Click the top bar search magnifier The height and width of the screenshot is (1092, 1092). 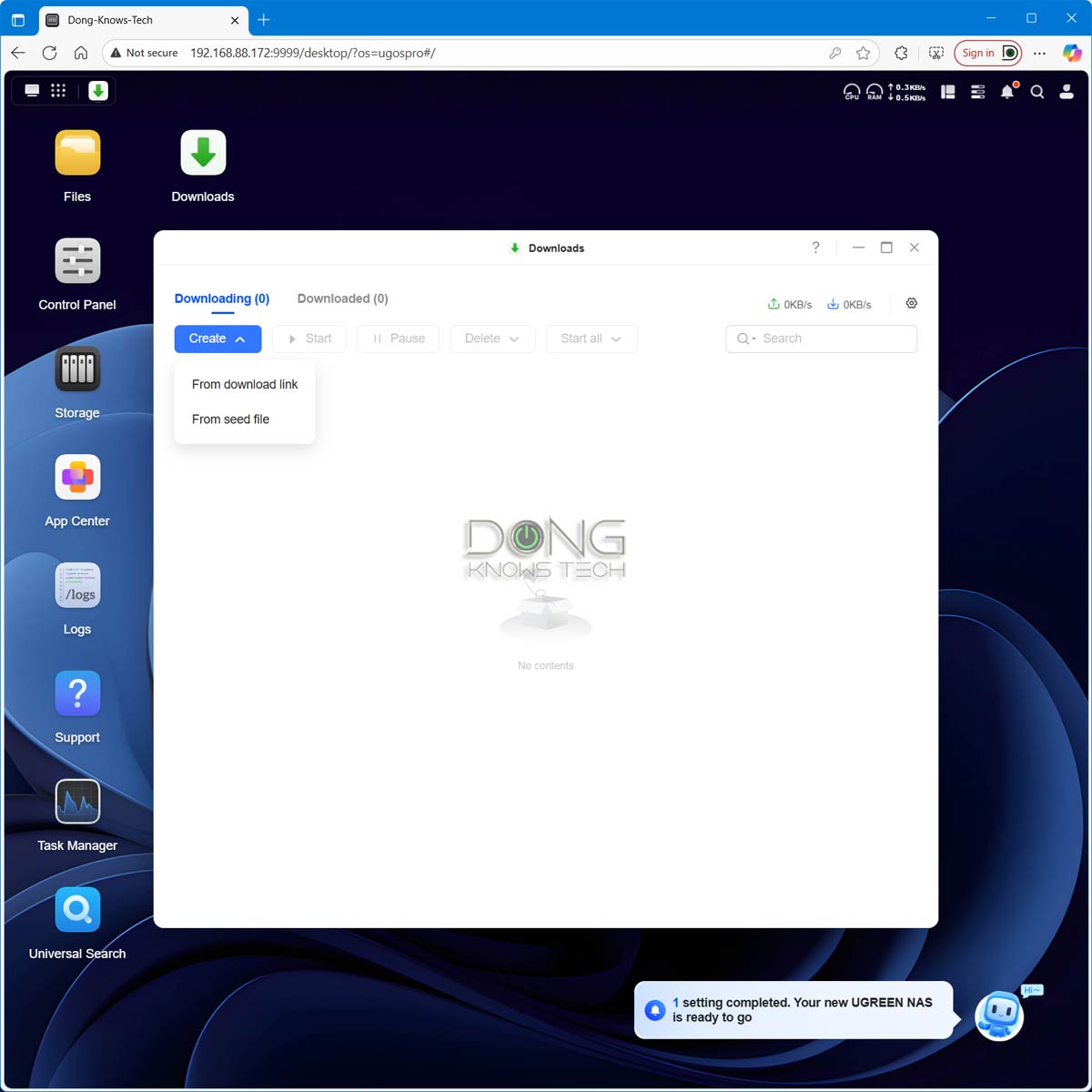pos(1037,91)
